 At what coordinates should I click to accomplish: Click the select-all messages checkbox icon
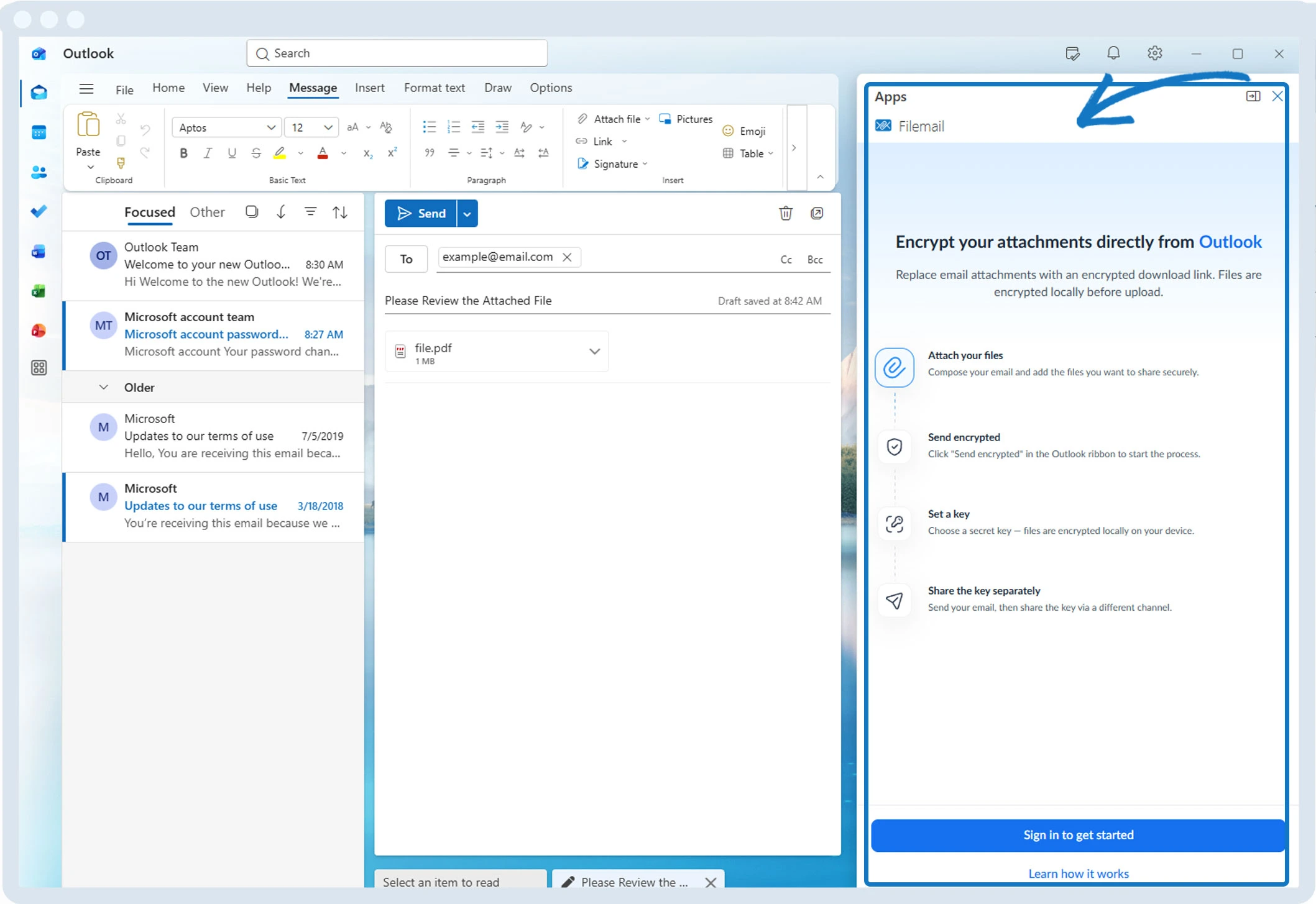[x=252, y=212]
